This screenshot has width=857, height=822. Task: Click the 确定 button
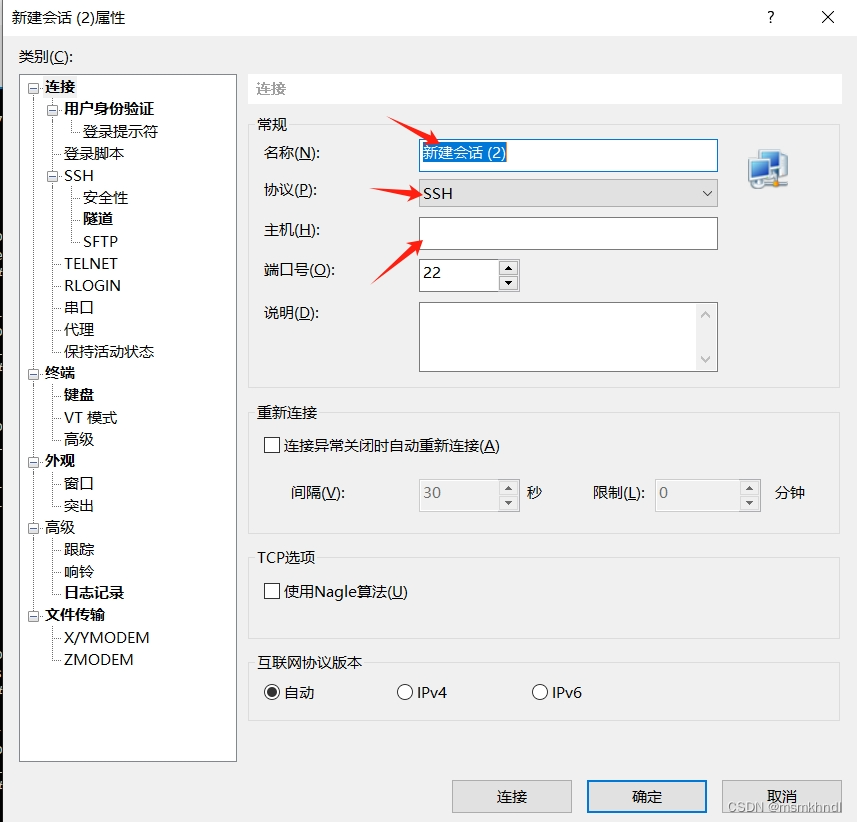[647, 796]
